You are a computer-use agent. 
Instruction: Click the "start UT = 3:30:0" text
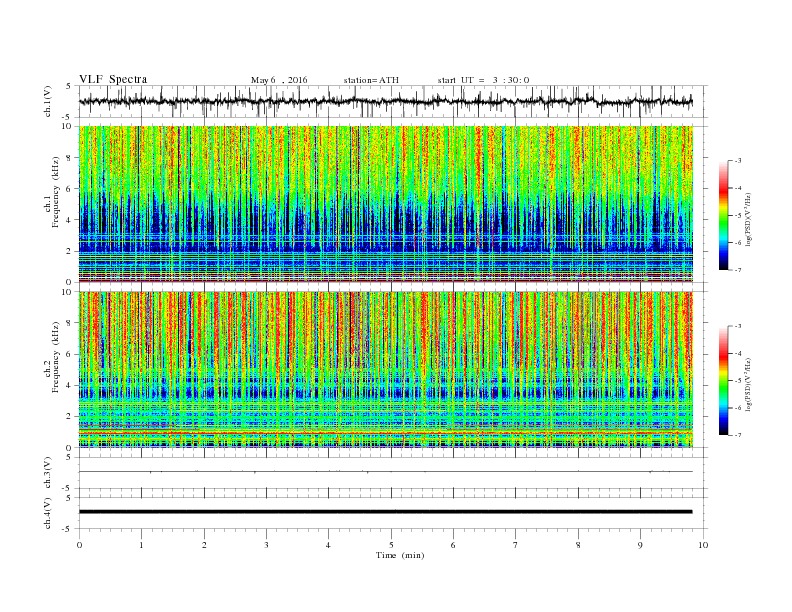point(483,80)
